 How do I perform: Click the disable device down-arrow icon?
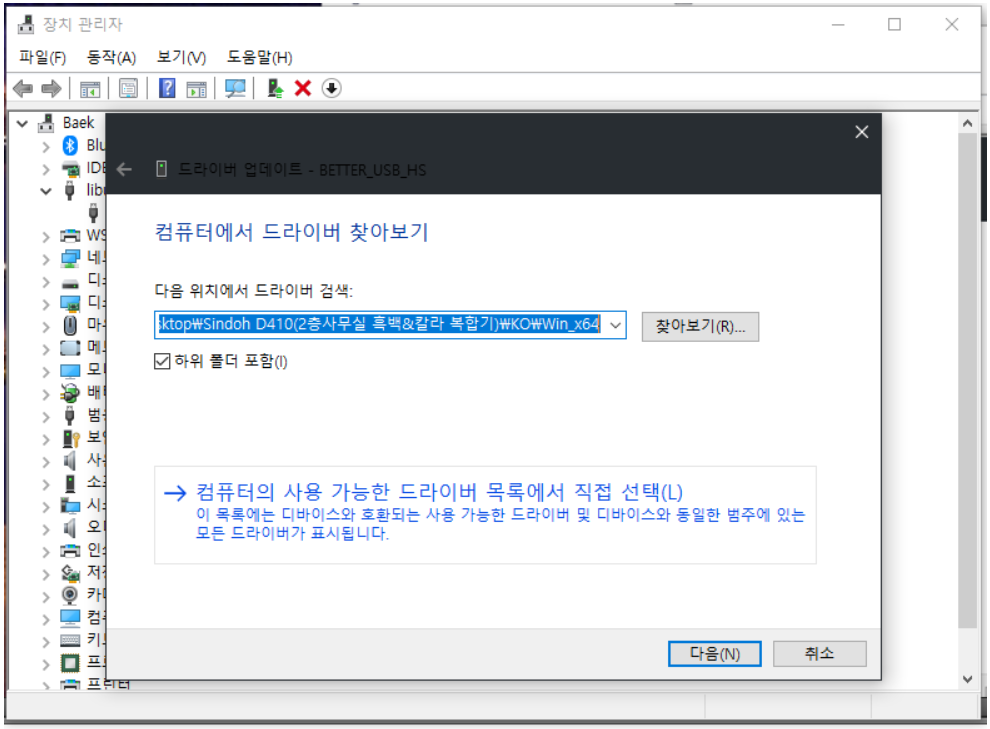click(329, 88)
